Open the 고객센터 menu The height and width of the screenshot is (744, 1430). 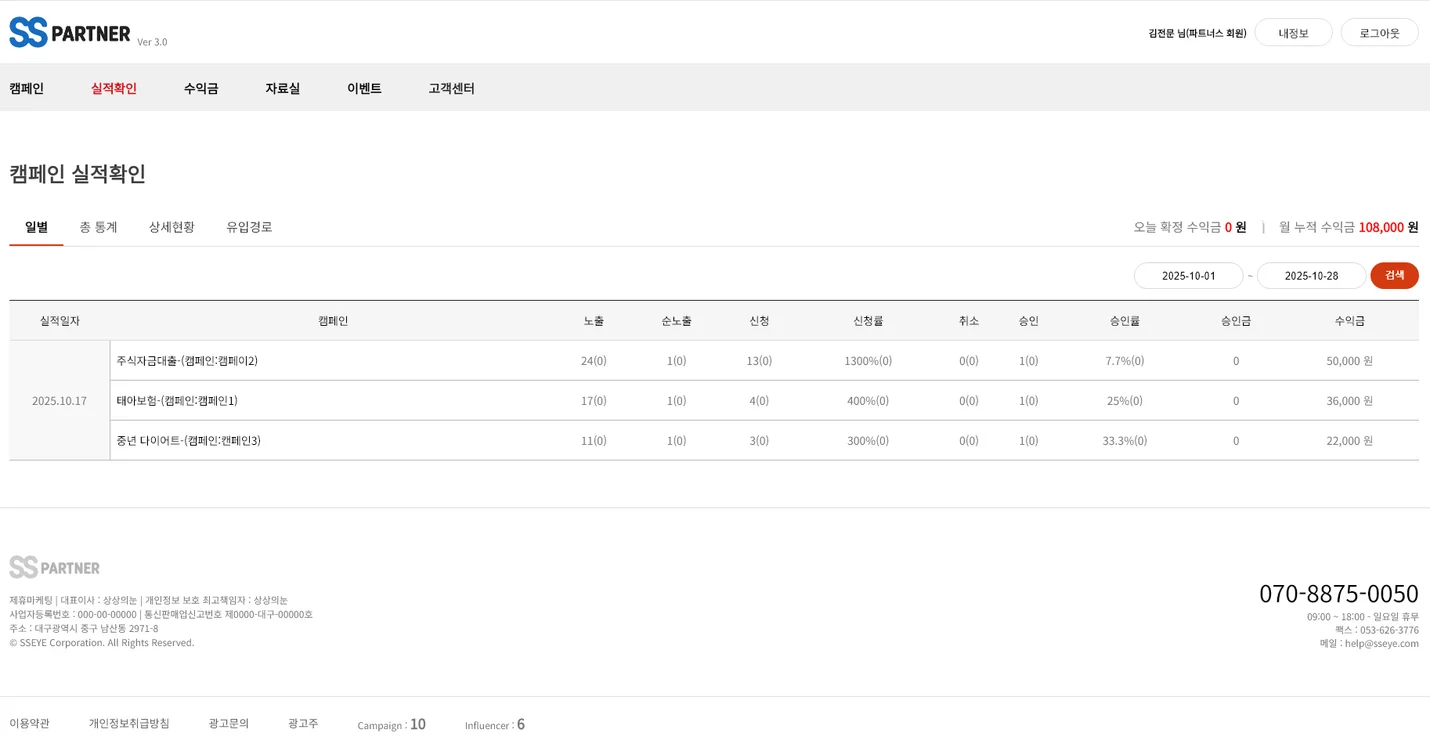[451, 88]
